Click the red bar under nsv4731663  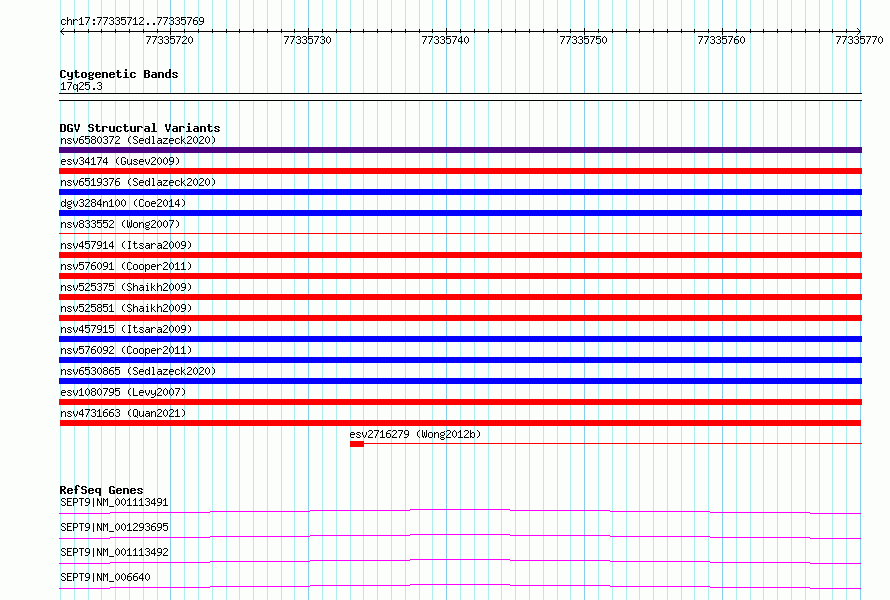coord(460,423)
